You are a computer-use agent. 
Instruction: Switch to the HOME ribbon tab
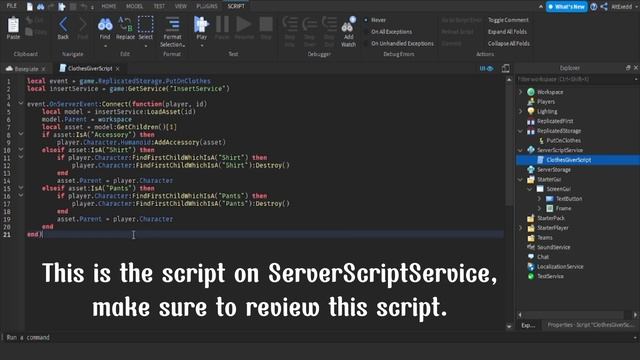pos(109,6)
